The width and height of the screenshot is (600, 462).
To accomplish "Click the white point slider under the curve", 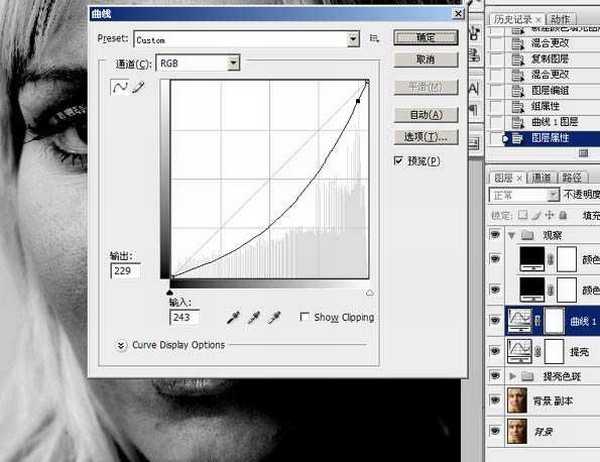I will pyautogui.click(x=370, y=293).
